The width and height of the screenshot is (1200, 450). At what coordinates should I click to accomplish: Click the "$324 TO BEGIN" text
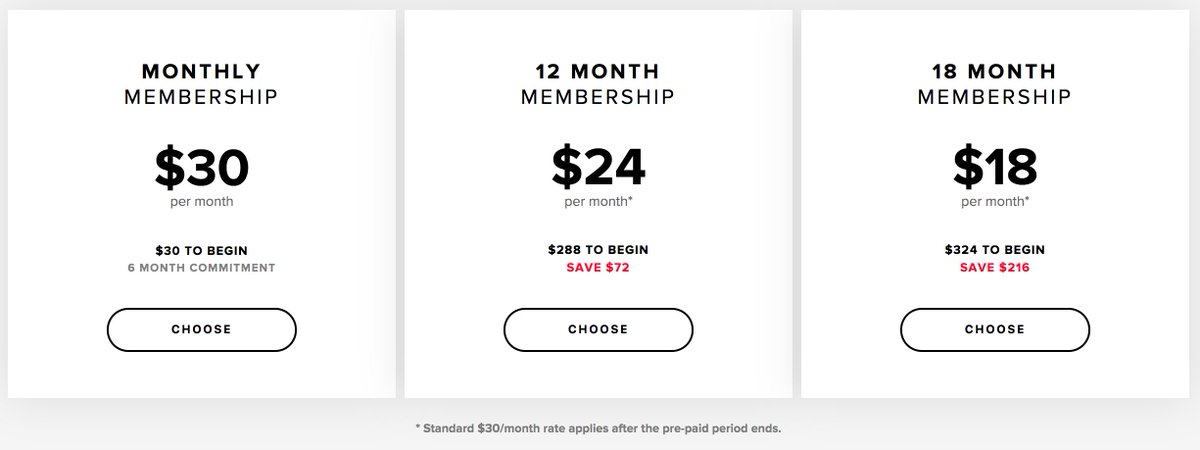pyautogui.click(x=995, y=250)
